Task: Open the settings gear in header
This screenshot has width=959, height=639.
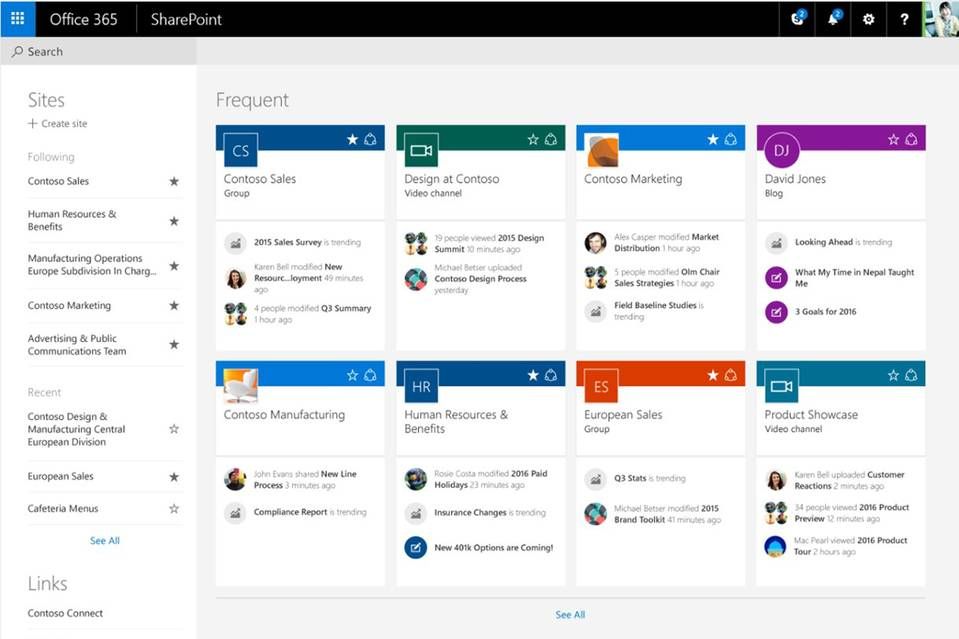Action: click(868, 19)
